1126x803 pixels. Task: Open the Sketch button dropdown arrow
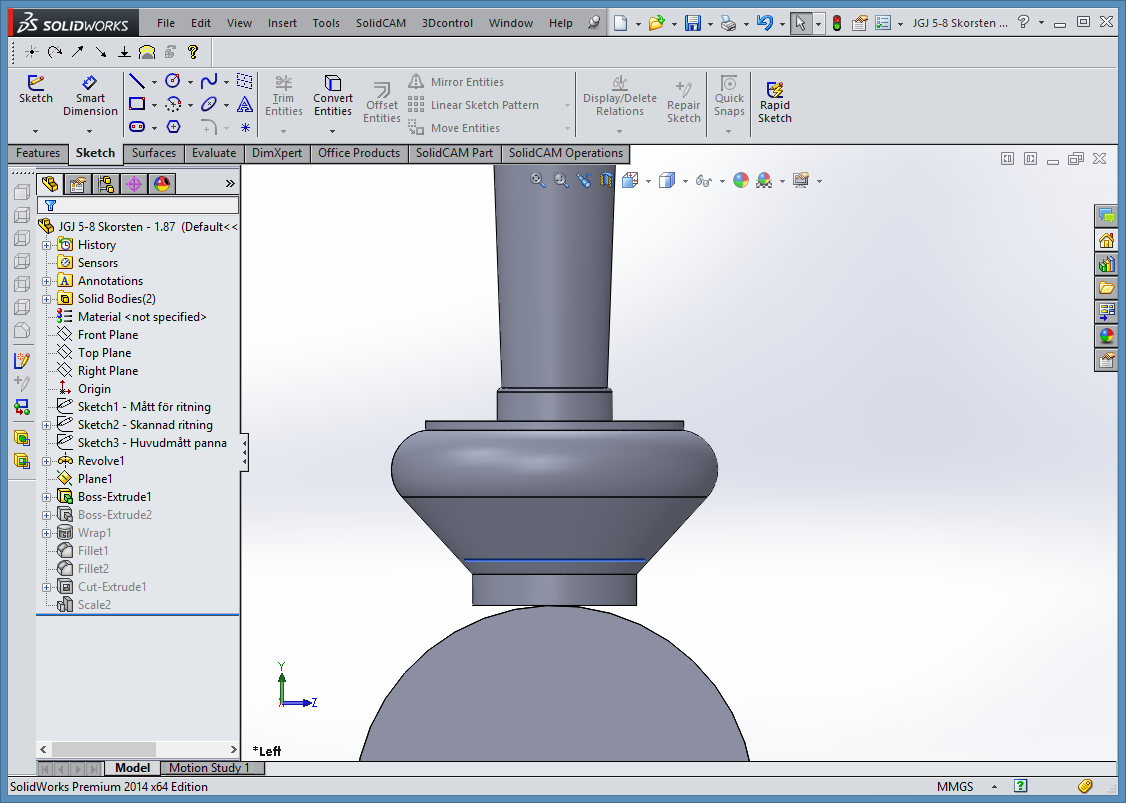[x=35, y=131]
